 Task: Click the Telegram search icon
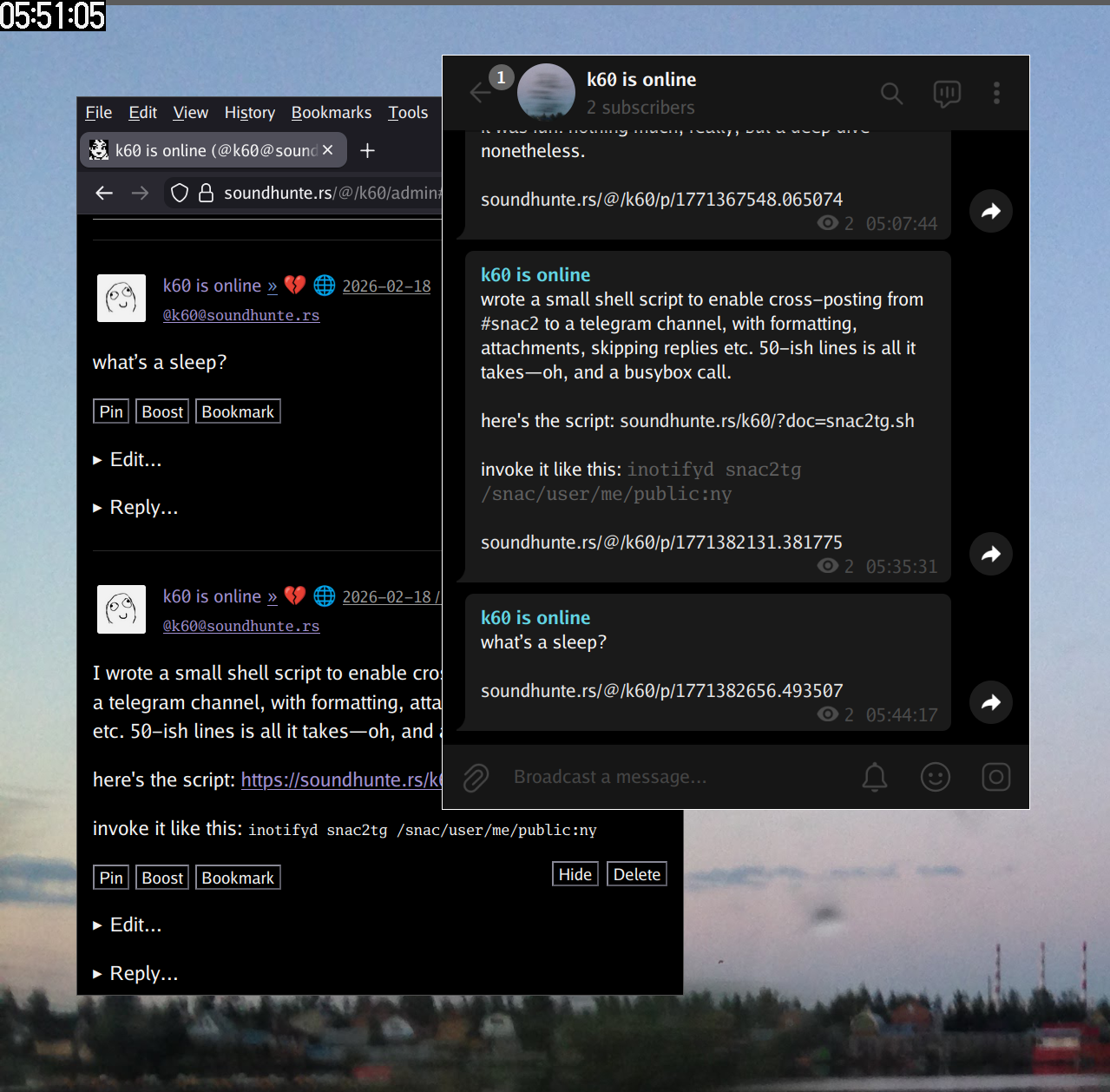pos(891,93)
